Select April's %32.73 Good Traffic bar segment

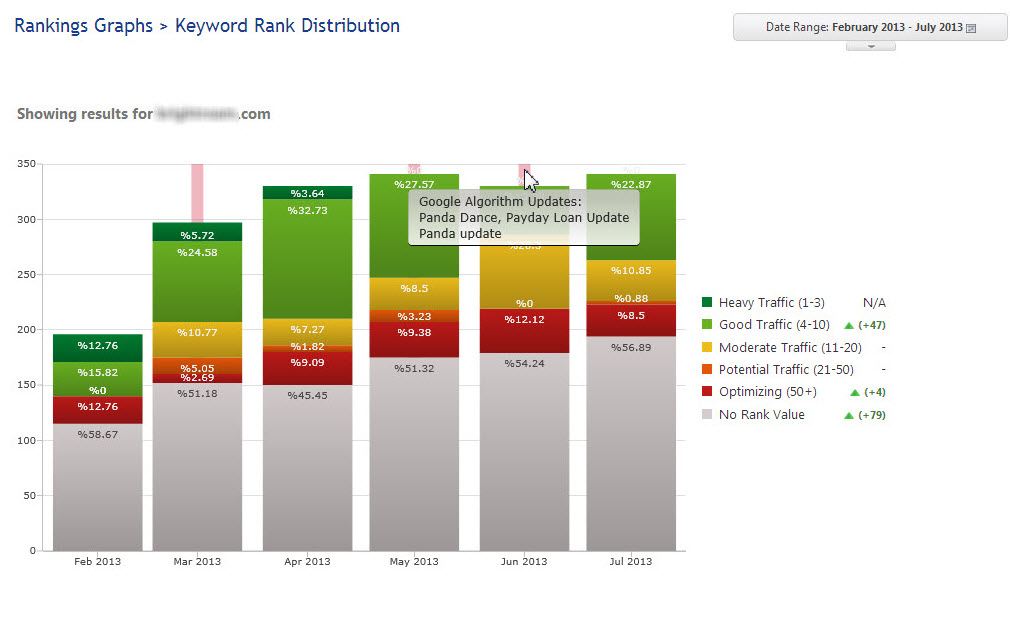tap(307, 260)
